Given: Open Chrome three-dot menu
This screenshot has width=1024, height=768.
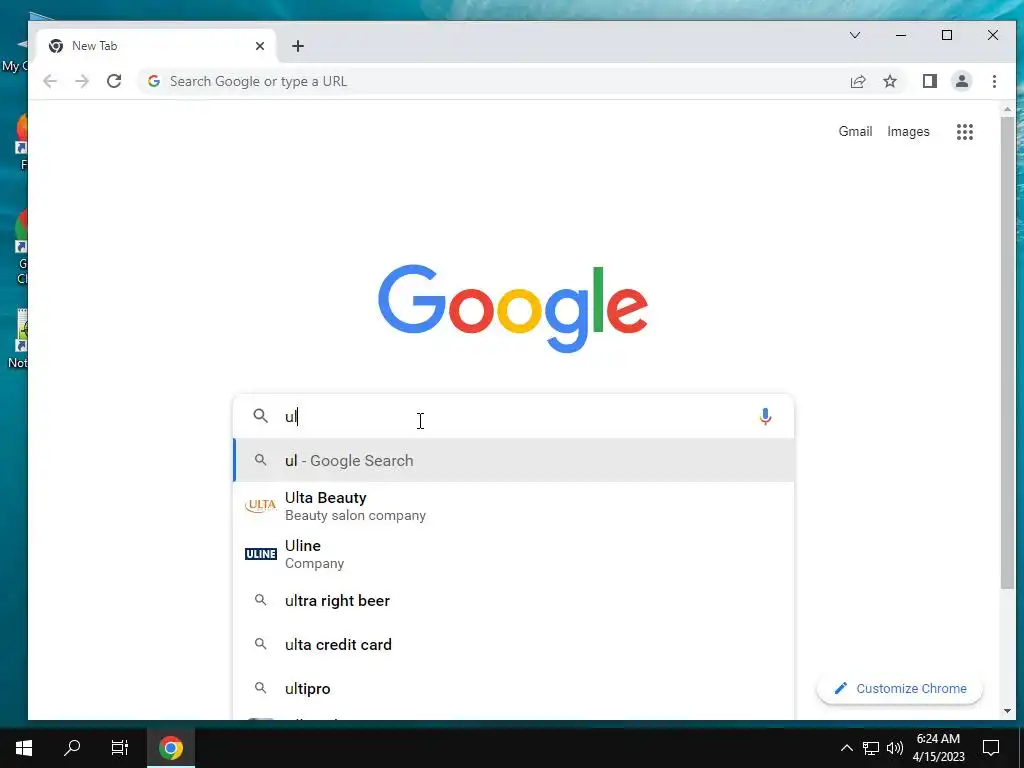Looking at the screenshot, I should 994,81.
